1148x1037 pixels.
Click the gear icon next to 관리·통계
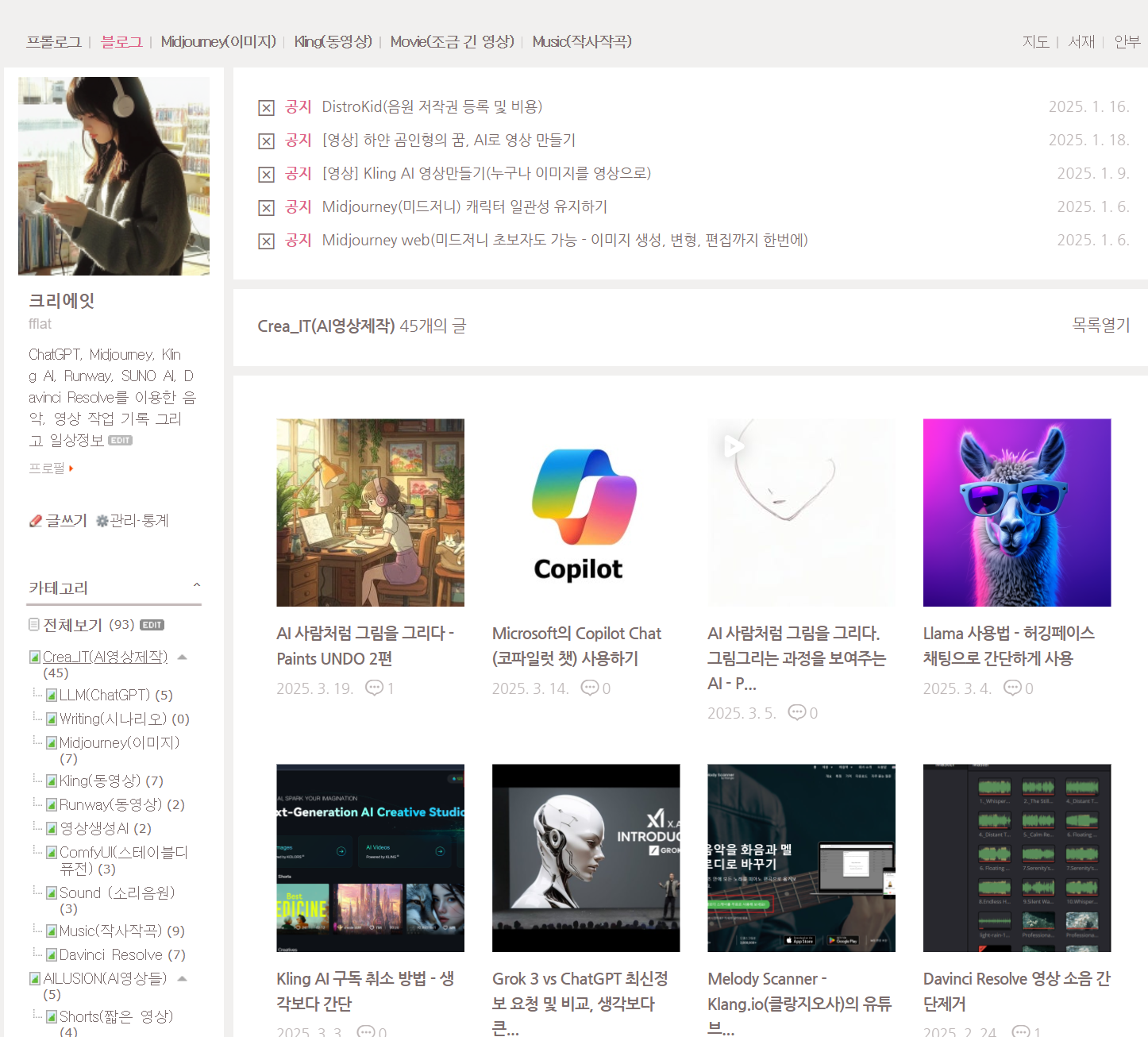click(102, 521)
